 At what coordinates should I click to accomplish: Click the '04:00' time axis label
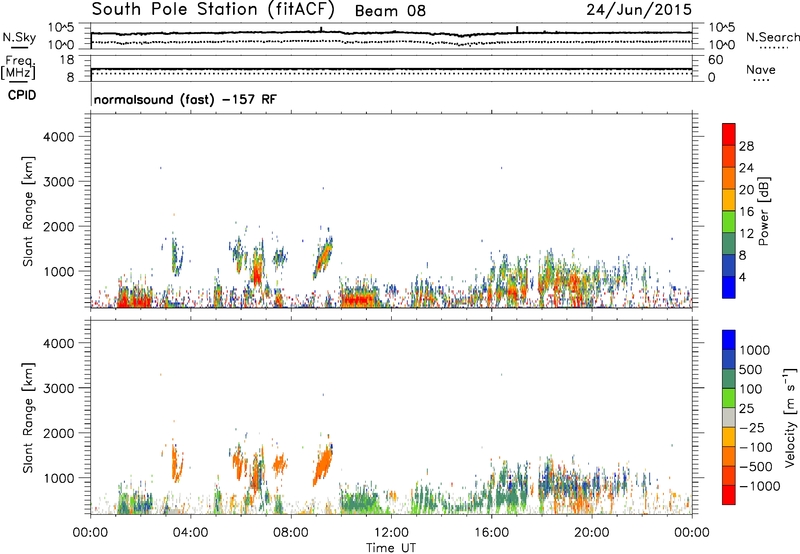pyautogui.click(x=190, y=533)
